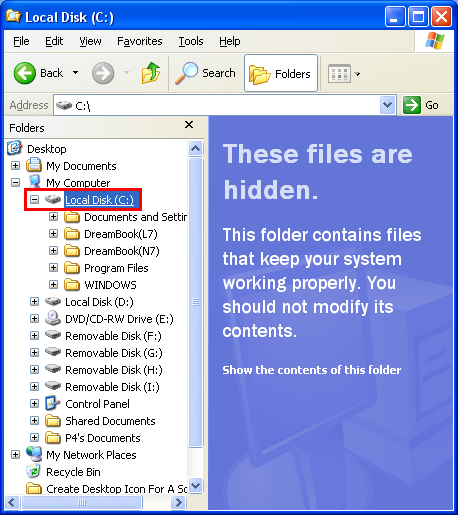Viewport: 458px width, 515px height.
Task: Open the Help menu
Action: (230, 41)
